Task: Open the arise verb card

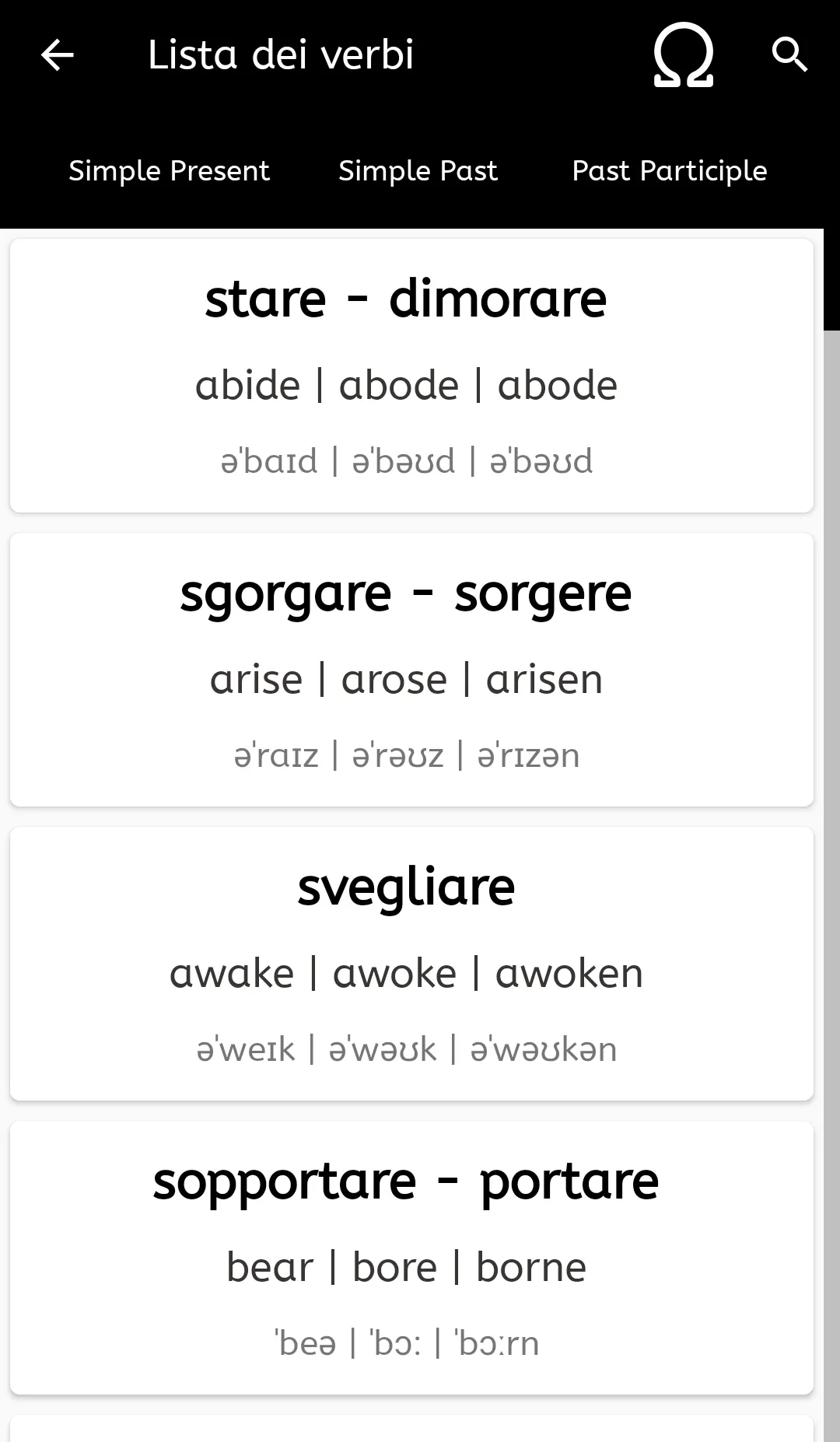Action: pyautogui.click(x=411, y=670)
